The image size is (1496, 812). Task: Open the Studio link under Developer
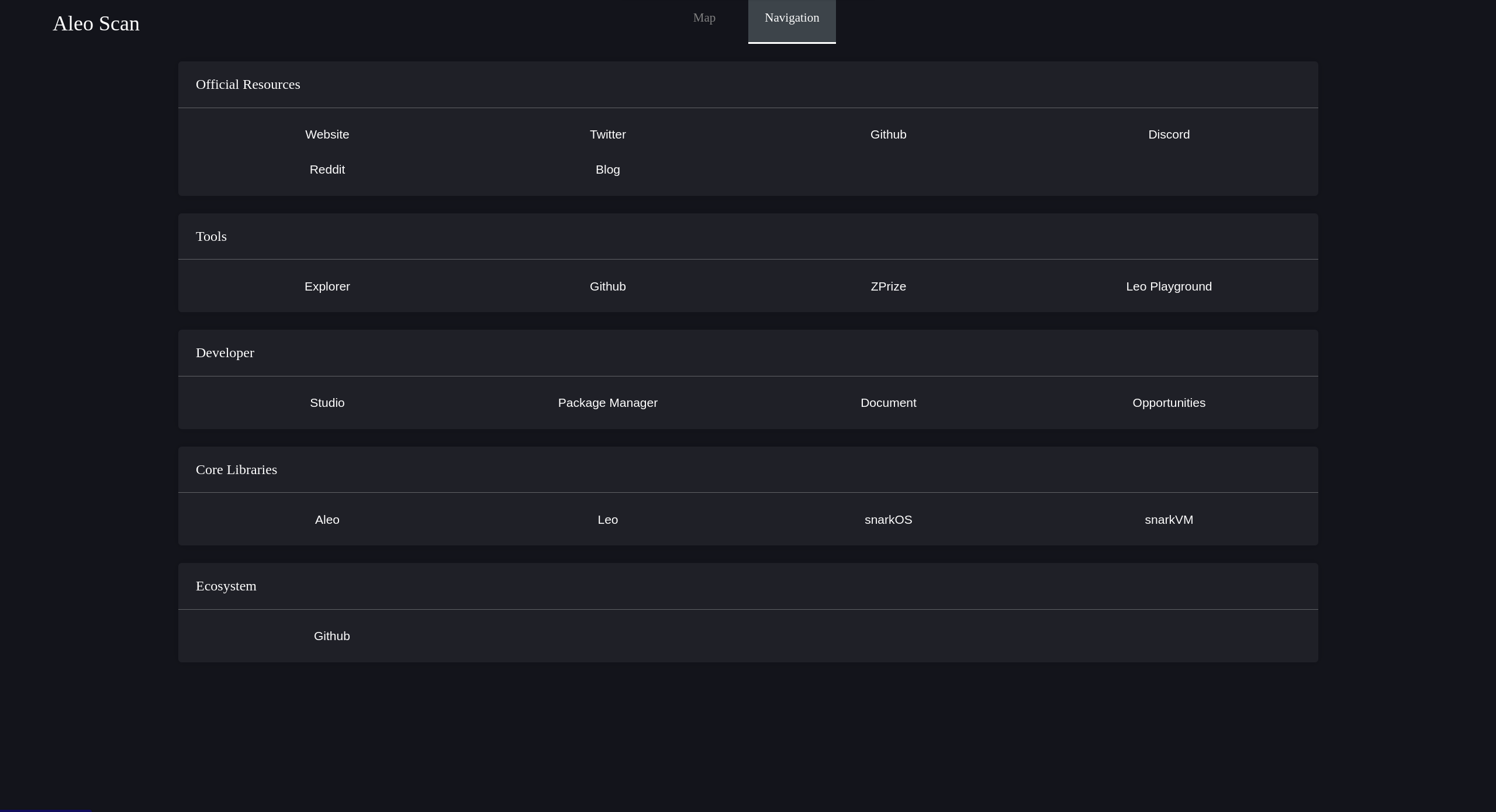coord(327,402)
